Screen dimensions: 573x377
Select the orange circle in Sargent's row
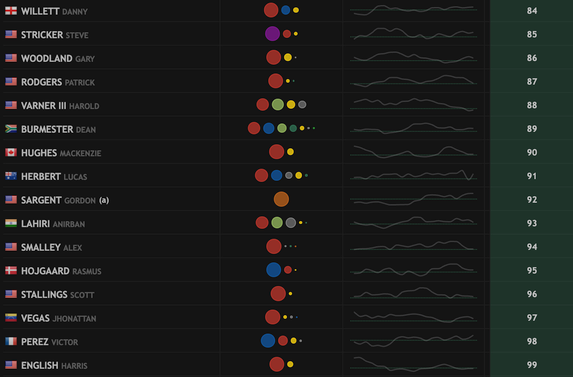pos(281,199)
